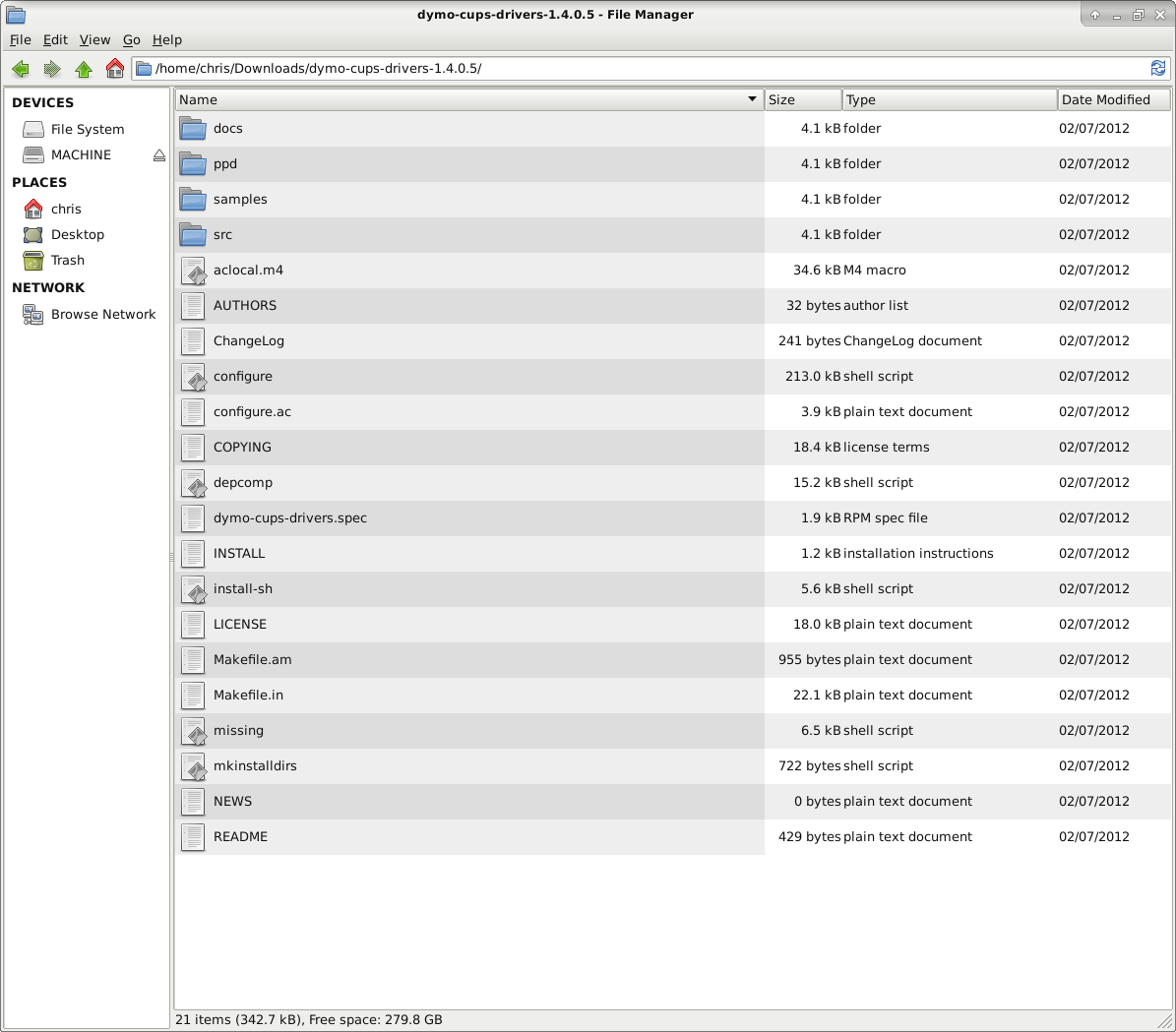Click the aclocal.m4 file icon
The image size is (1176, 1032).
[x=194, y=270]
